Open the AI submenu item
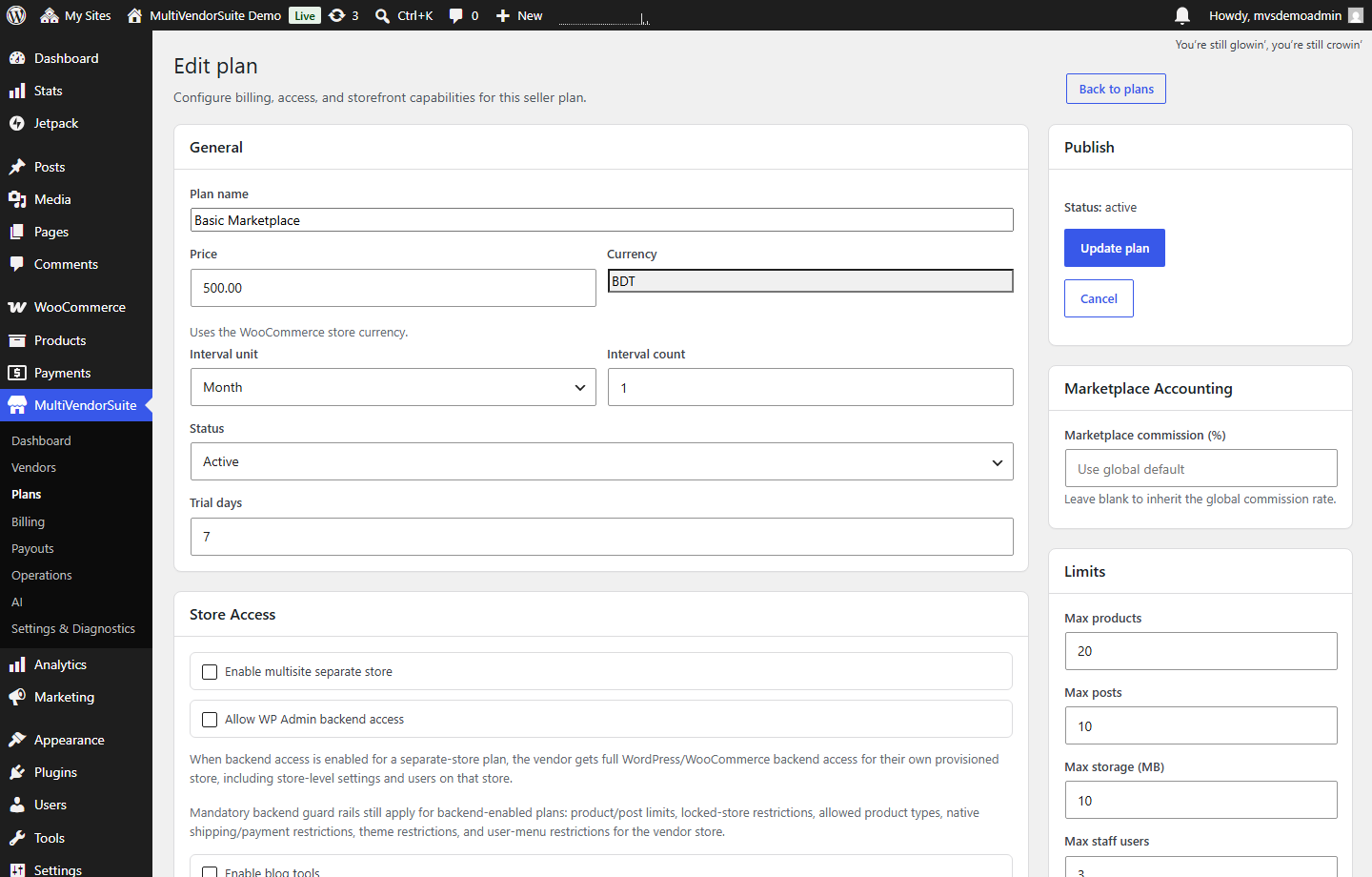Screen dimensions: 1372x877 17,602
